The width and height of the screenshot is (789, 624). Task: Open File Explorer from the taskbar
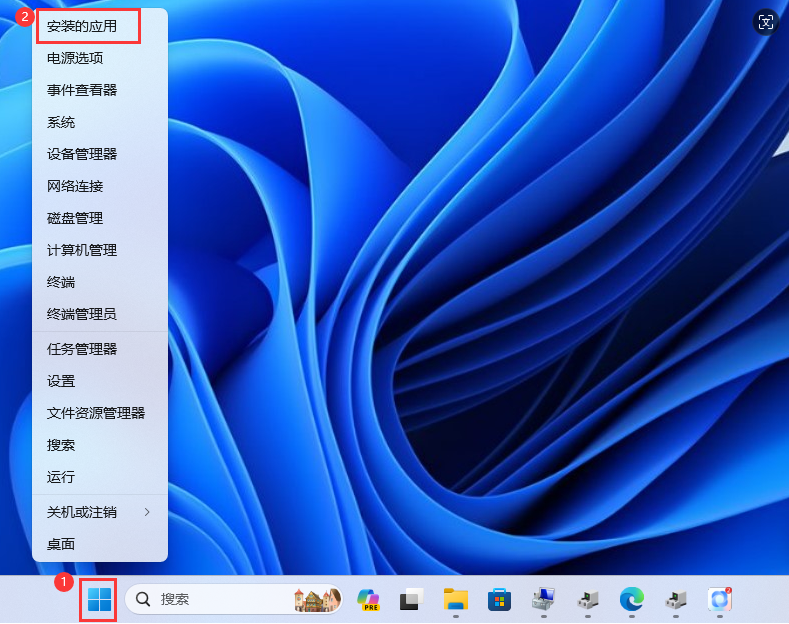[x=455, y=599]
